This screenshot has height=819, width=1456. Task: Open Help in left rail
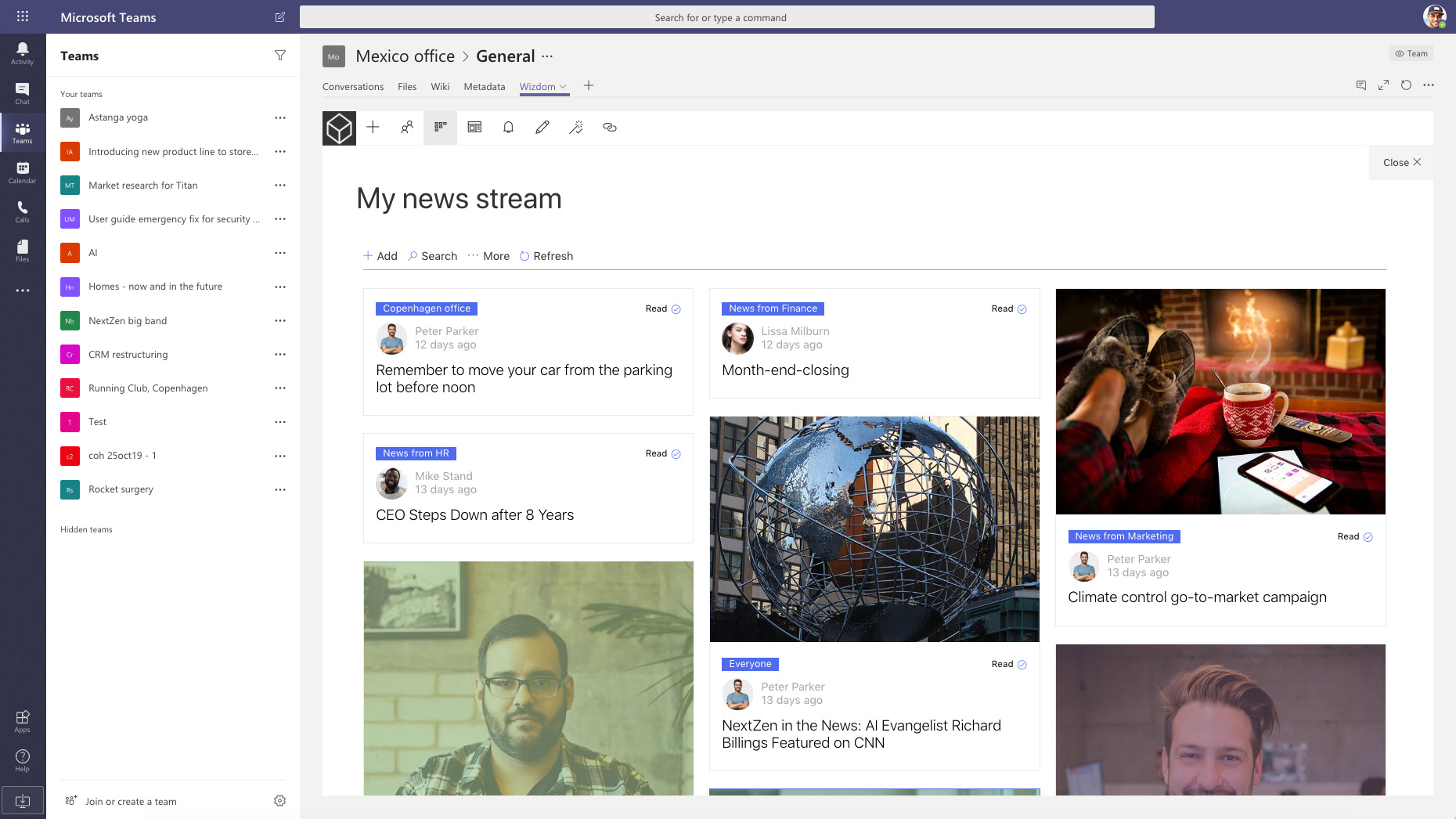[23, 760]
